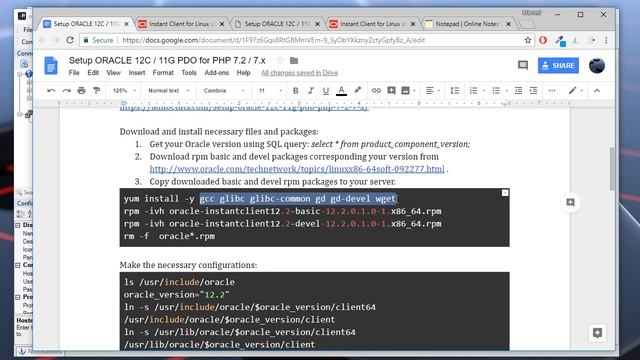The image size is (640, 360).
Task: Insert an image from the toolbar
Action: 405,91
